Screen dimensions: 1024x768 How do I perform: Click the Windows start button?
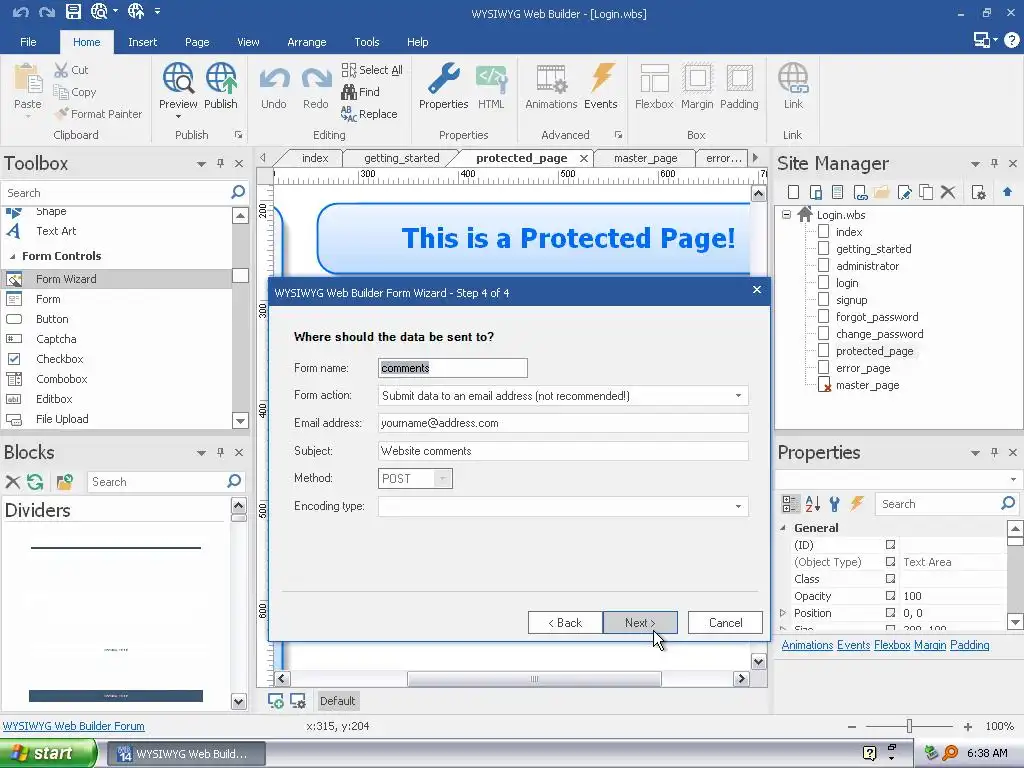tap(47, 753)
